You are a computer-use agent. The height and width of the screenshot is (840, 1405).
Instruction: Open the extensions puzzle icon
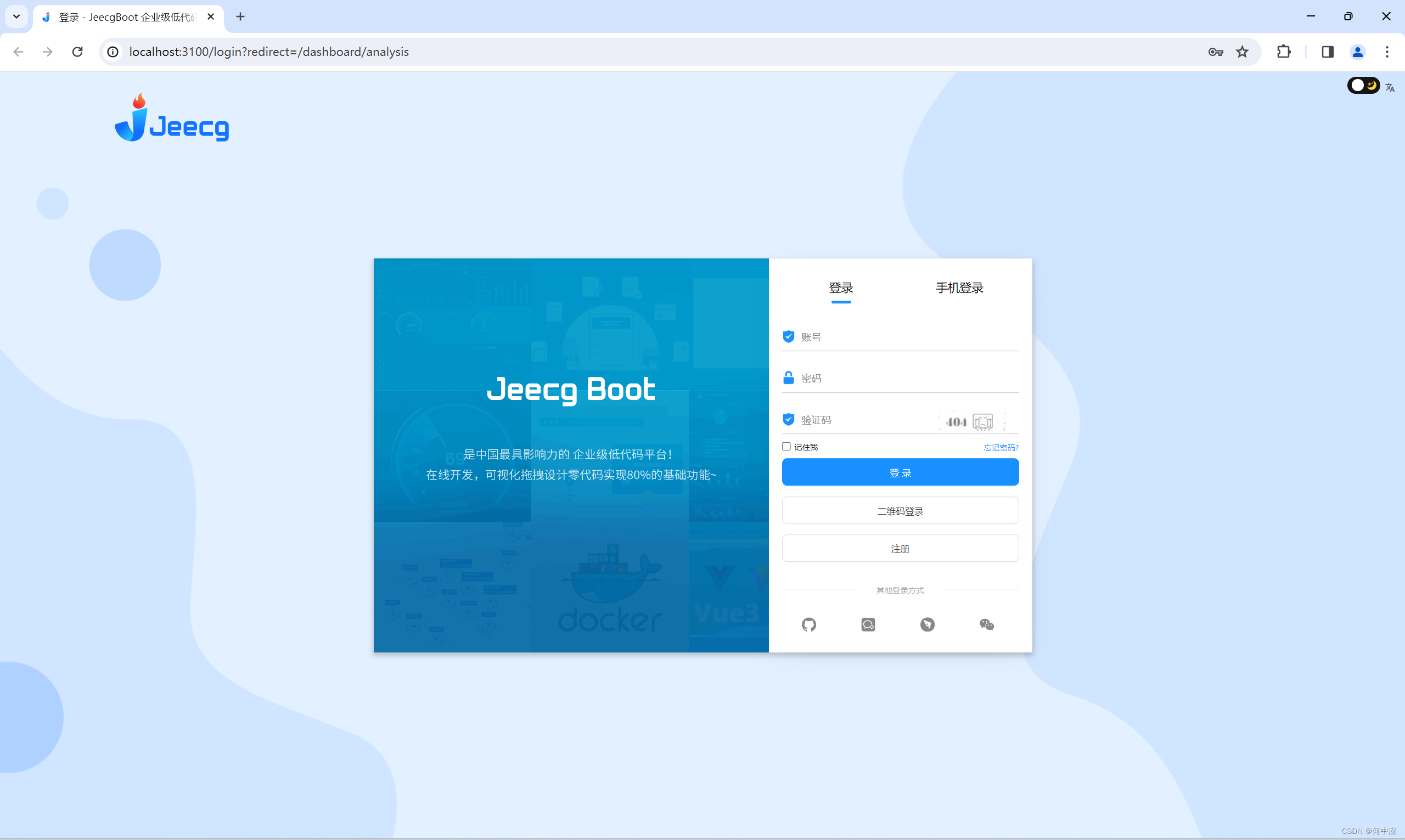pyautogui.click(x=1284, y=52)
